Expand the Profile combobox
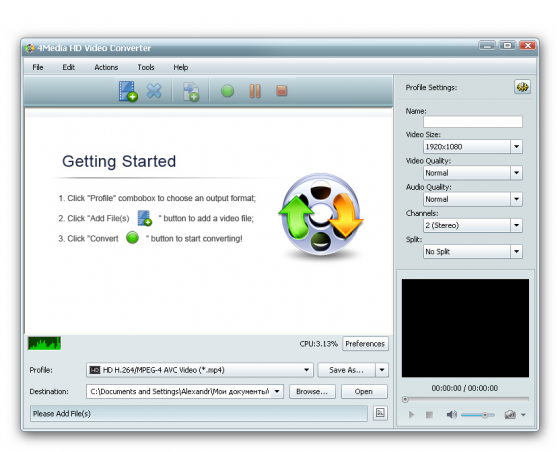 coord(306,370)
